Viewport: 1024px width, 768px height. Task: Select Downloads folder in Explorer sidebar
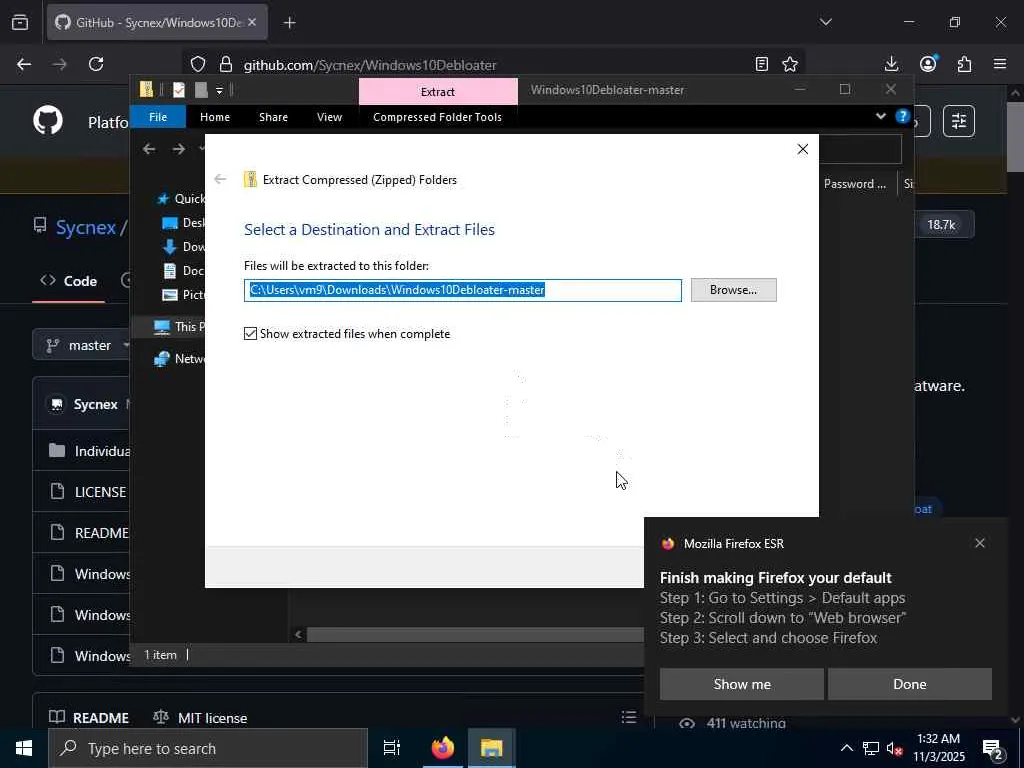tap(184, 246)
